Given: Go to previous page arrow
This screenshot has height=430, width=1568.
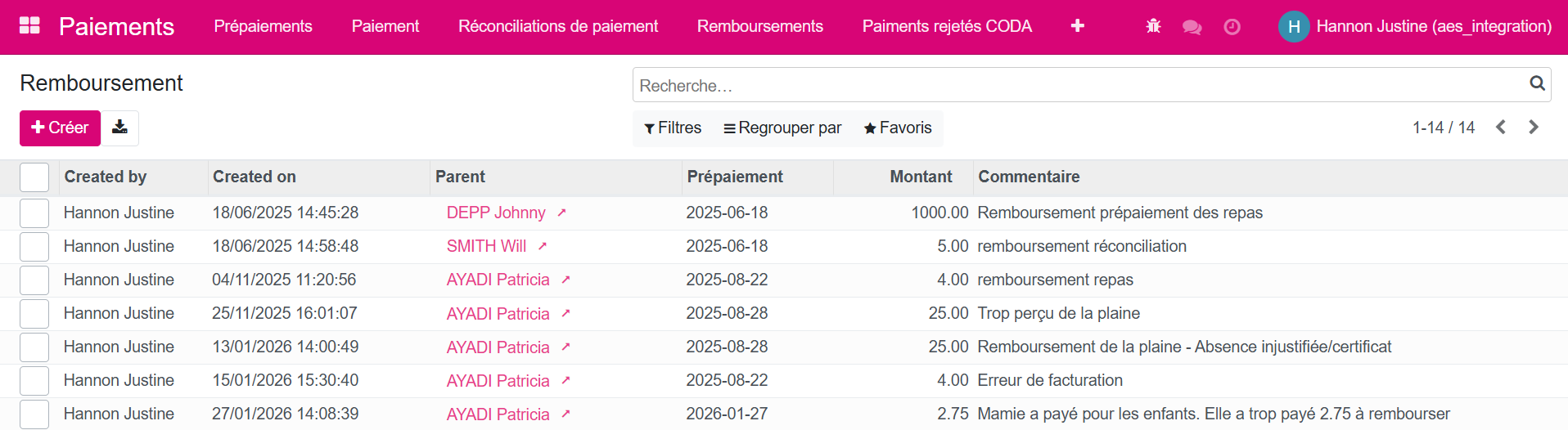Looking at the screenshot, I should pyautogui.click(x=1501, y=128).
